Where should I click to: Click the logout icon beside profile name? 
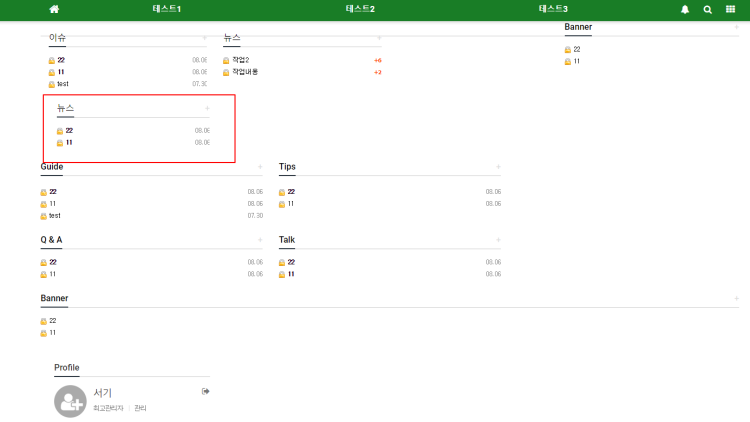click(206, 391)
